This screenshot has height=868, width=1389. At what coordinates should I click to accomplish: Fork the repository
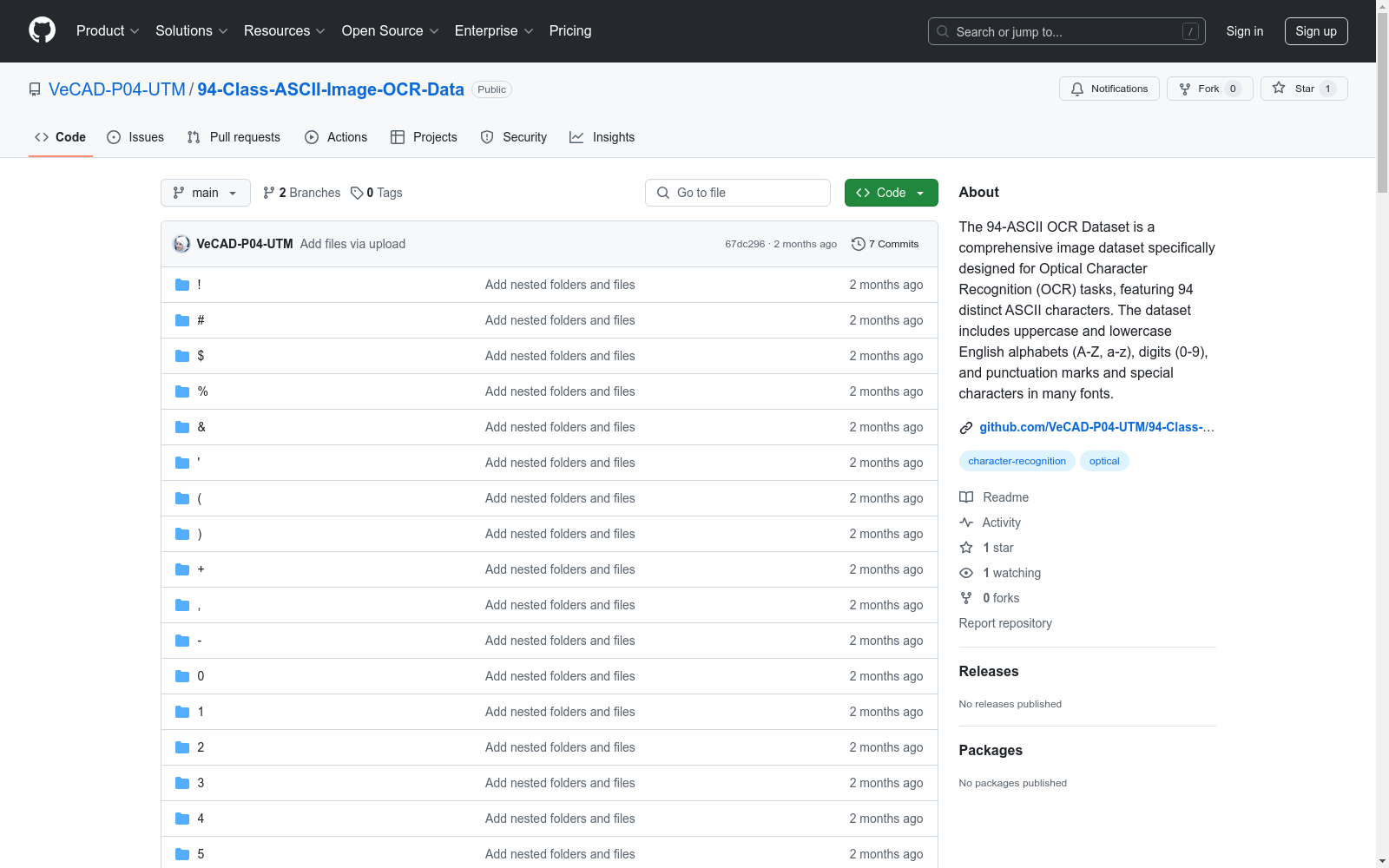[x=1209, y=89]
